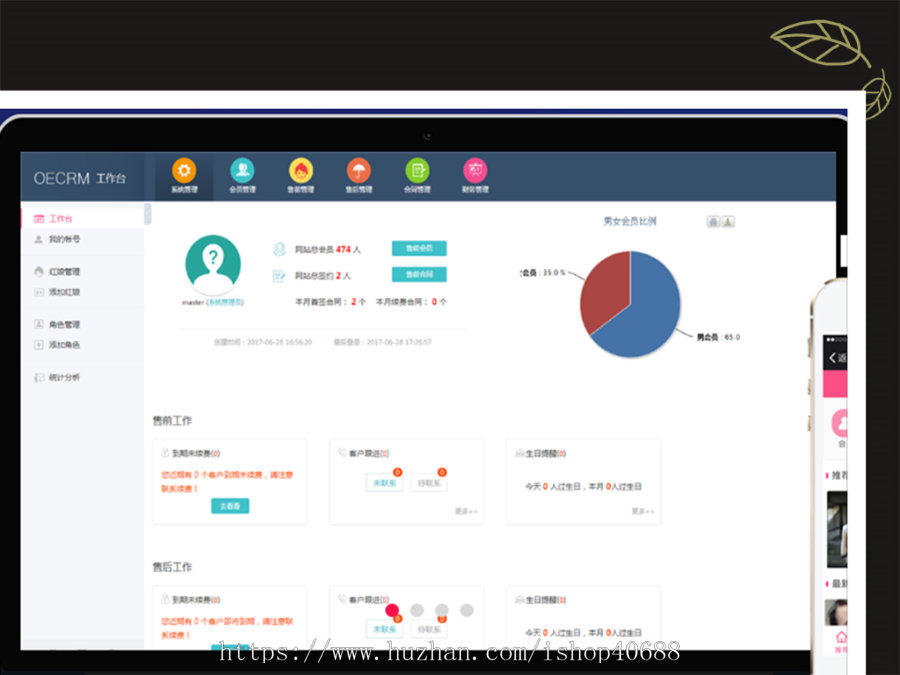Image resolution: width=900 pixels, height=675 pixels.
Task: Tap the back arrow on the phone screen
Action: tap(832, 358)
